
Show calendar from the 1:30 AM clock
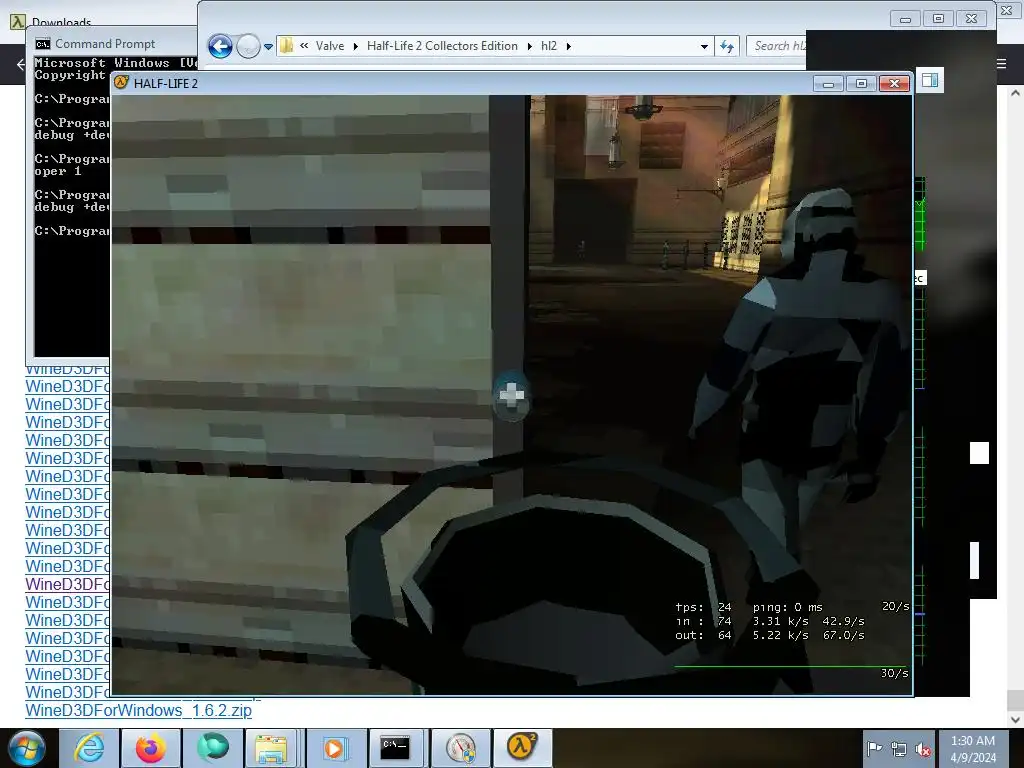pos(973,749)
